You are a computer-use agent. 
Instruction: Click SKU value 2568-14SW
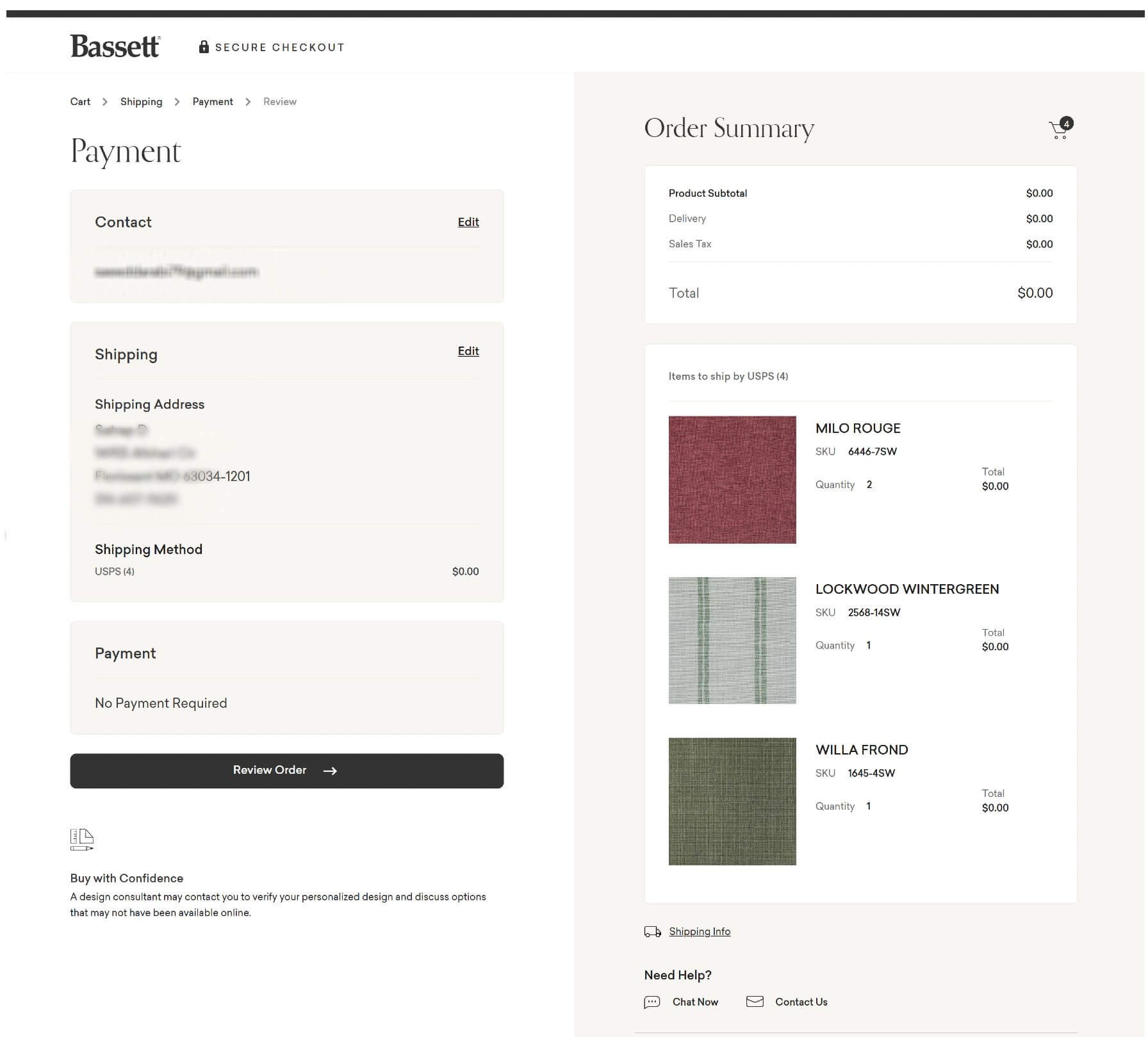(x=874, y=612)
